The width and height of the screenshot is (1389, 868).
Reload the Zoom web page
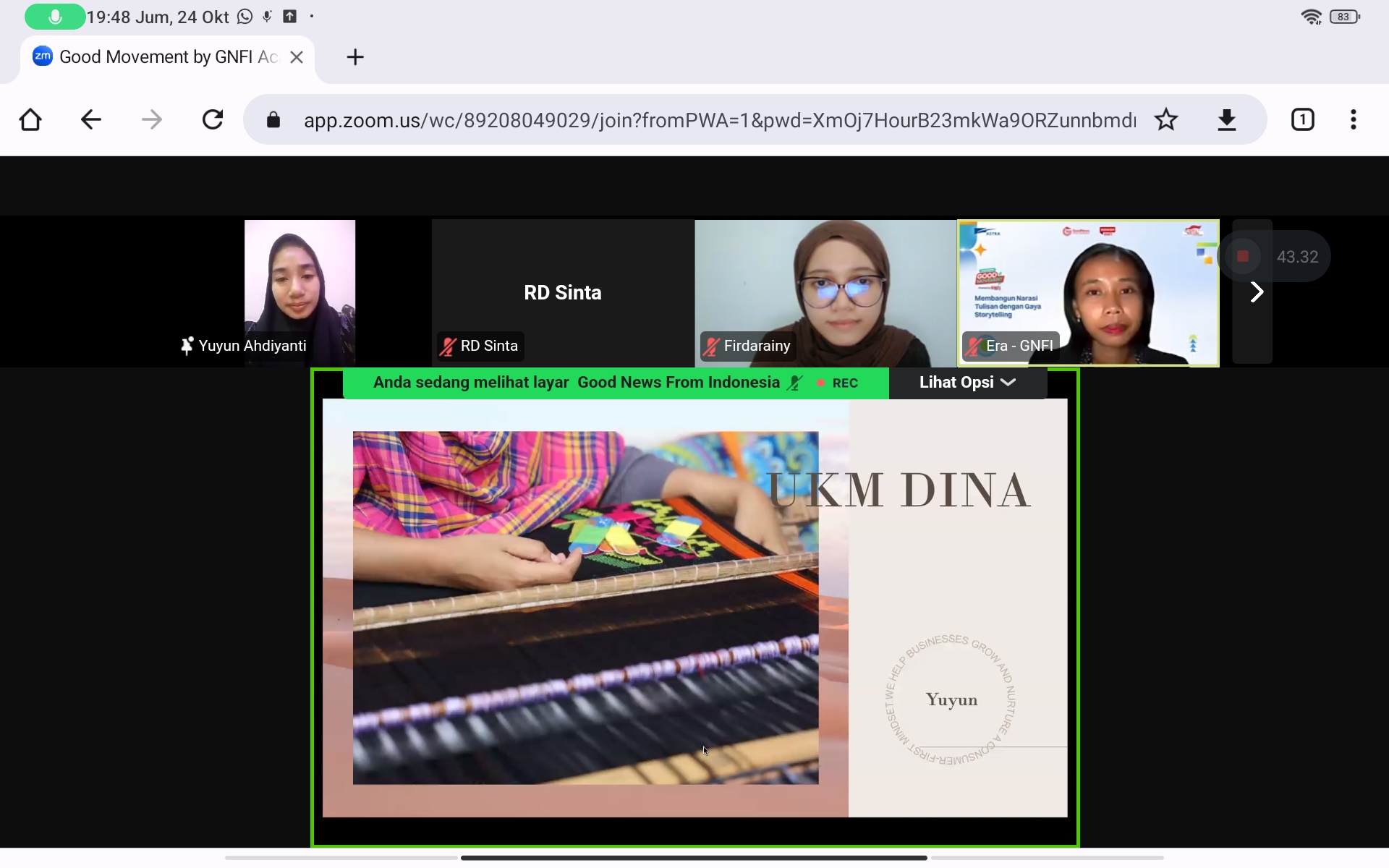click(x=213, y=119)
